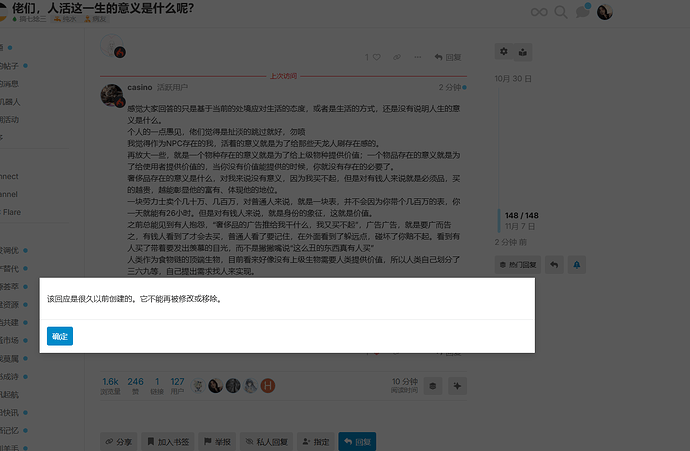
Task: Click the 分享 share button
Action: [x=119, y=442]
